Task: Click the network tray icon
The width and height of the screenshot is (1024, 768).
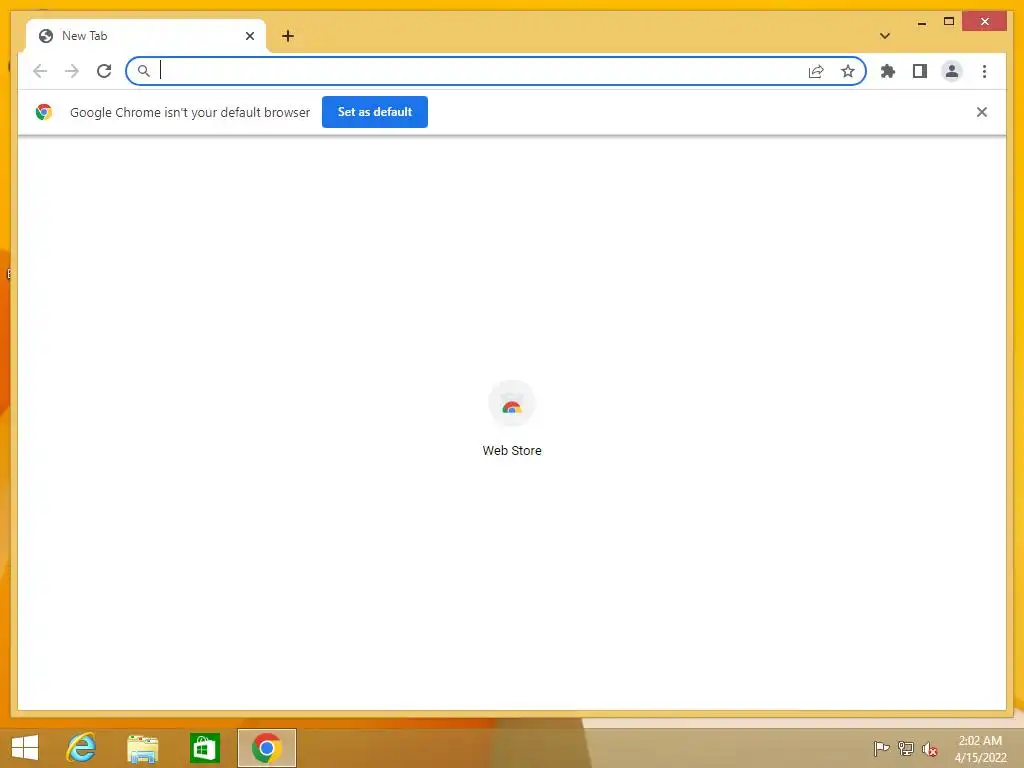Action: pyautogui.click(x=905, y=748)
